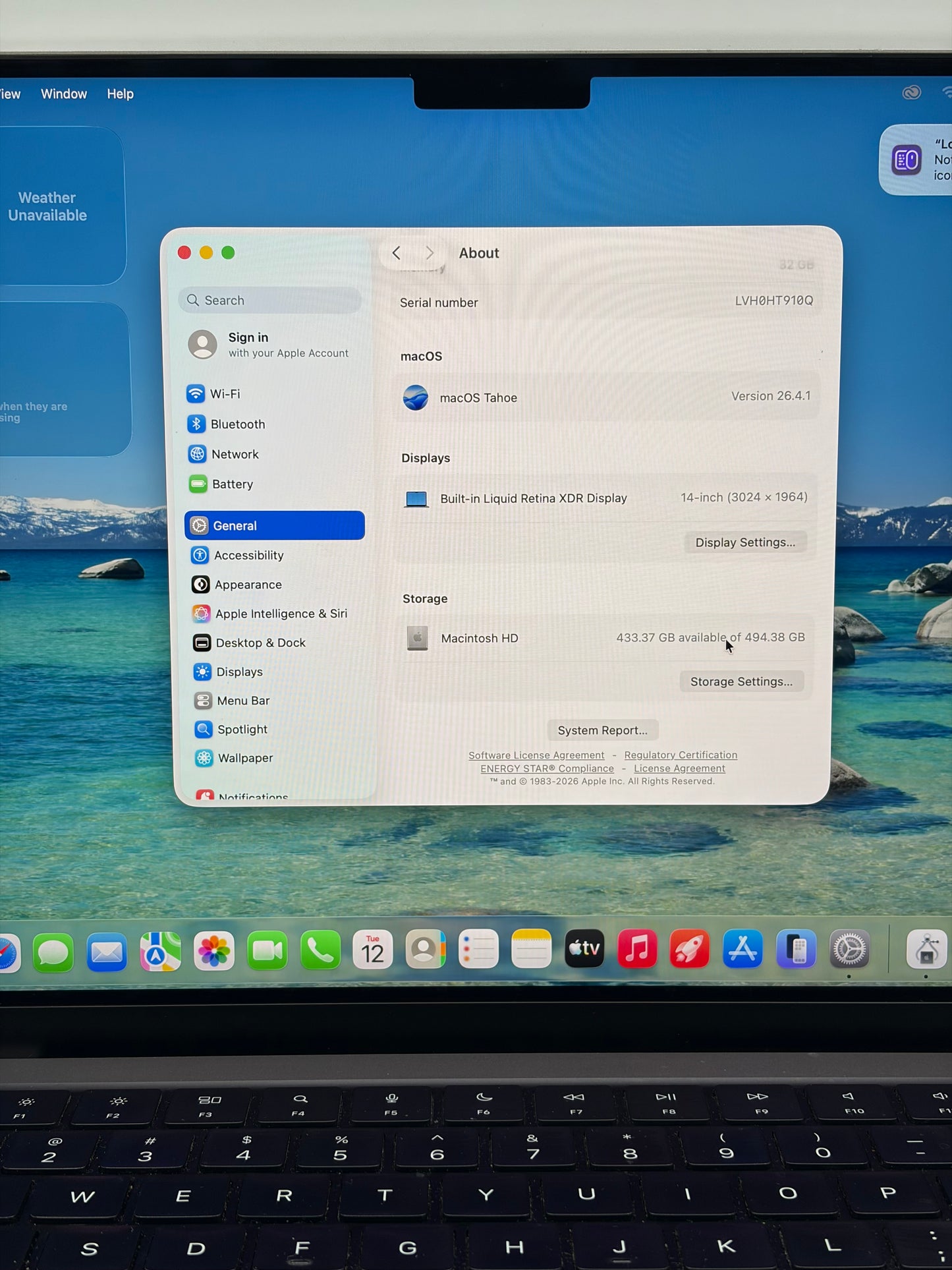Click Sign in with your Apple Account
This screenshot has width=952, height=1270.
pyautogui.click(x=270, y=345)
